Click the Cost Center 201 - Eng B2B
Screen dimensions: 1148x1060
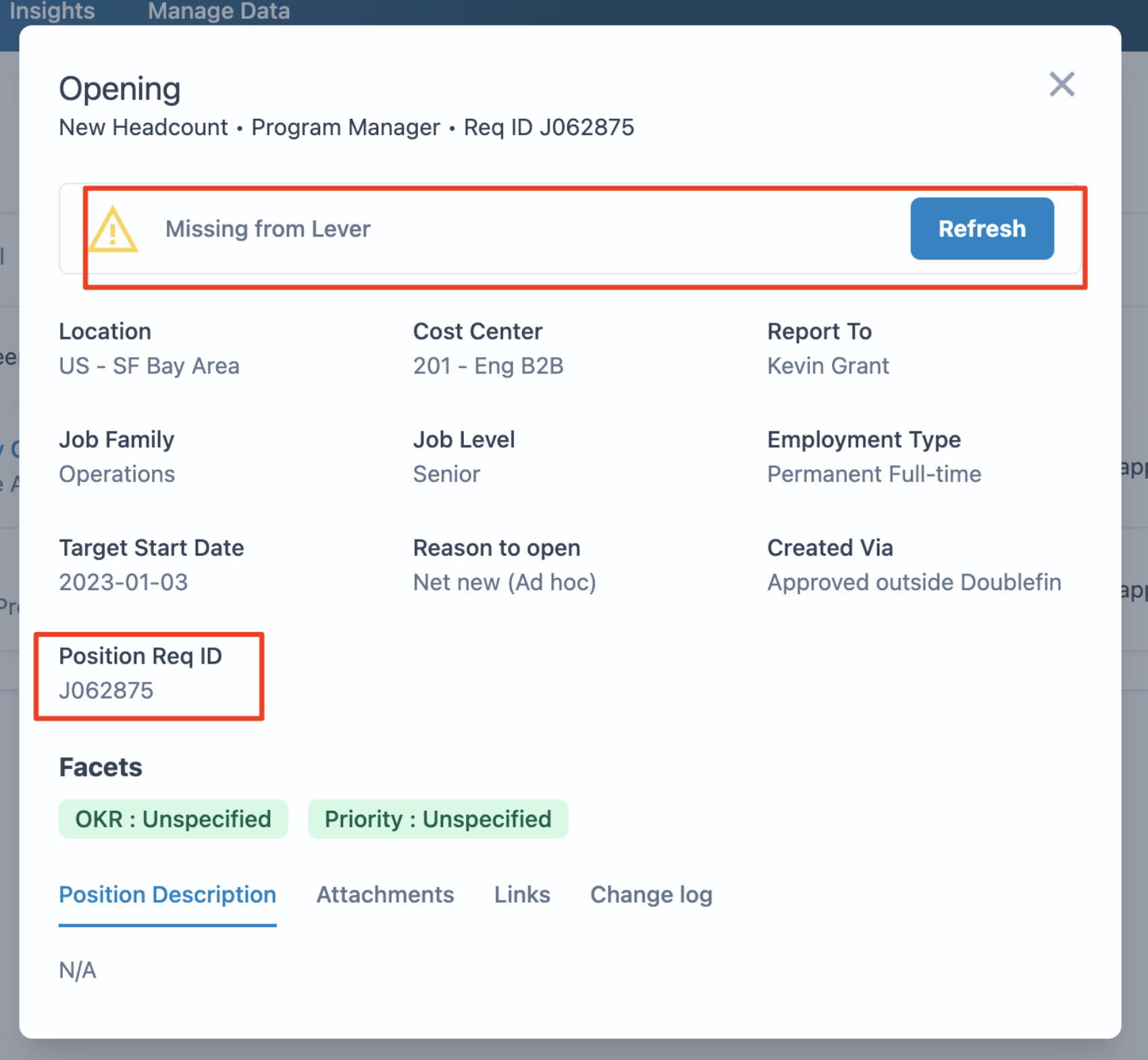[488, 365]
